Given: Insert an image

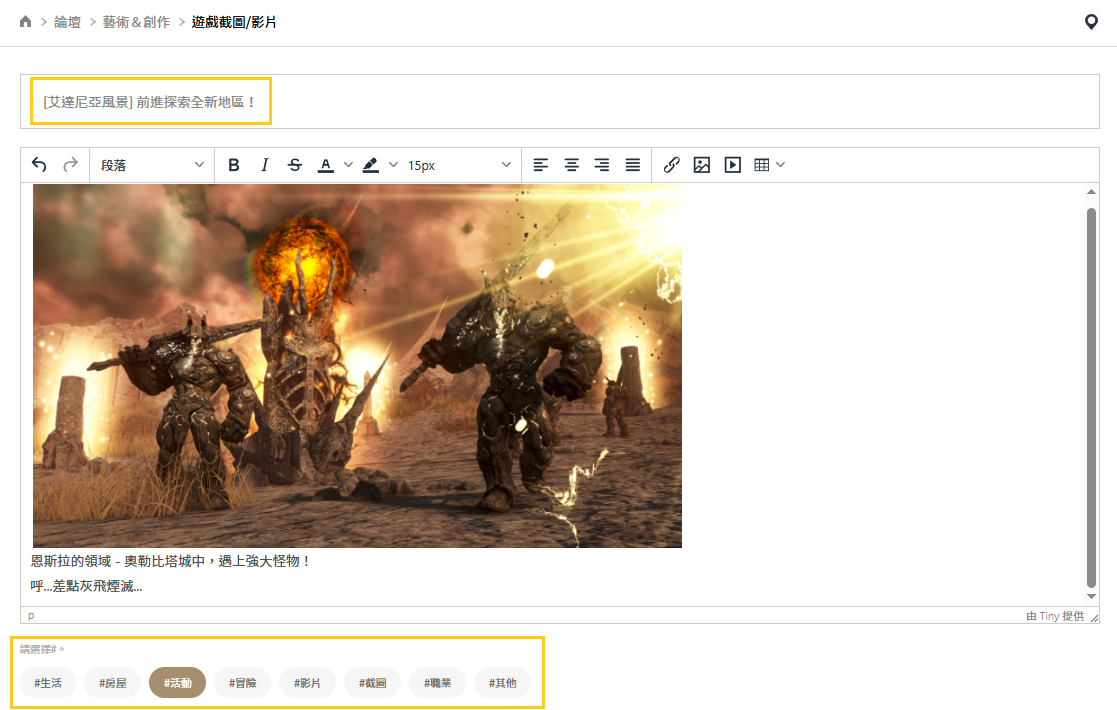Looking at the screenshot, I should 702,165.
